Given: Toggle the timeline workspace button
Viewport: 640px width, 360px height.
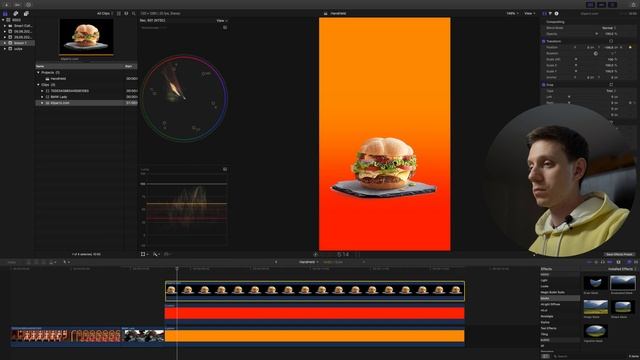Looking at the screenshot, I should (601, 4).
